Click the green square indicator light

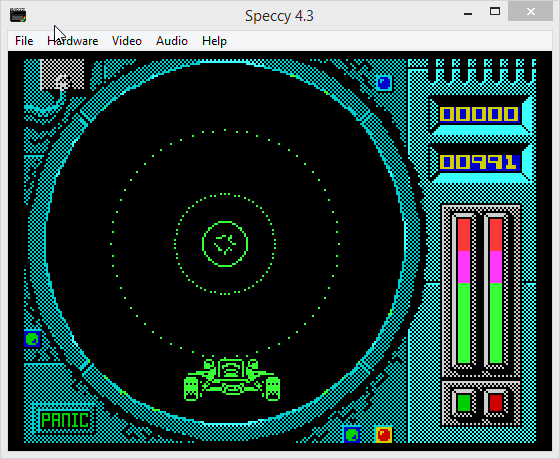click(x=464, y=403)
